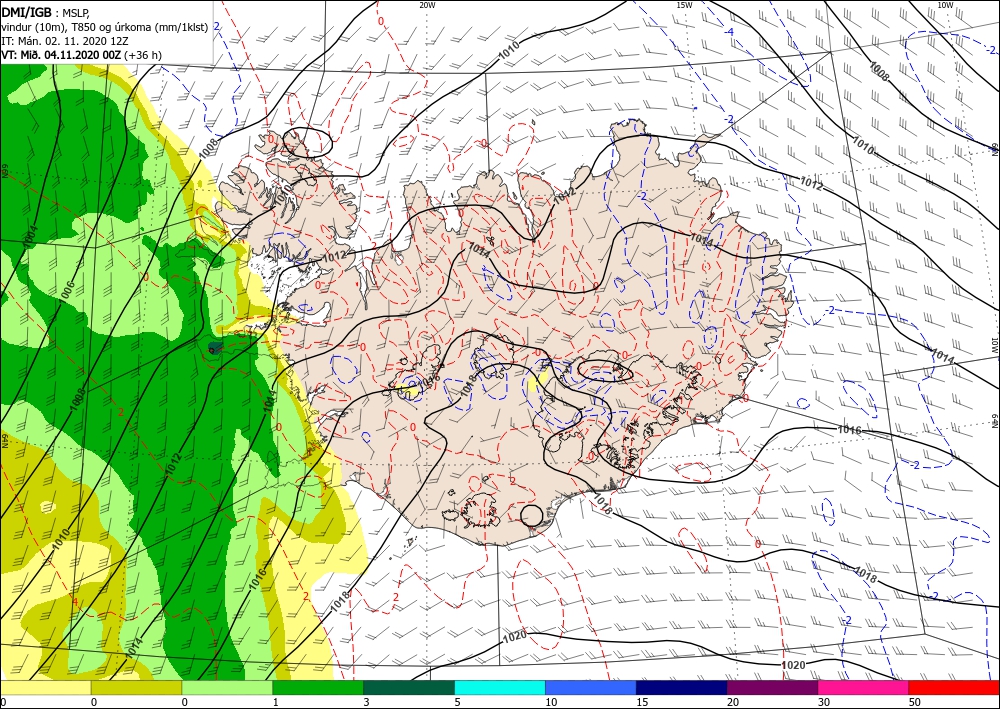This screenshot has width=1000, height=709.
Task: Click the 'DMI/IGB : MSLP,' title text
Action: tap(47, 12)
